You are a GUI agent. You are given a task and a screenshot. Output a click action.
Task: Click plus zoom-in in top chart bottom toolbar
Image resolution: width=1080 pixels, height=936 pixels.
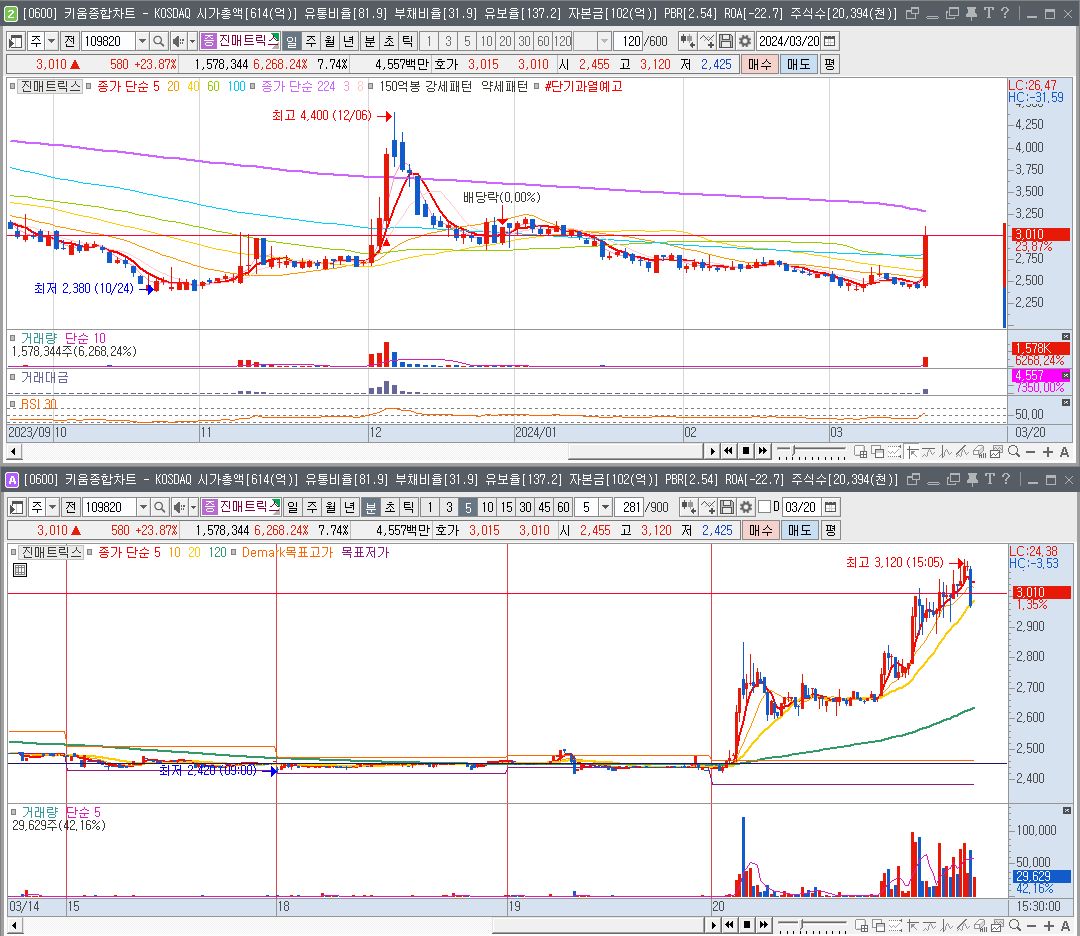point(1048,452)
